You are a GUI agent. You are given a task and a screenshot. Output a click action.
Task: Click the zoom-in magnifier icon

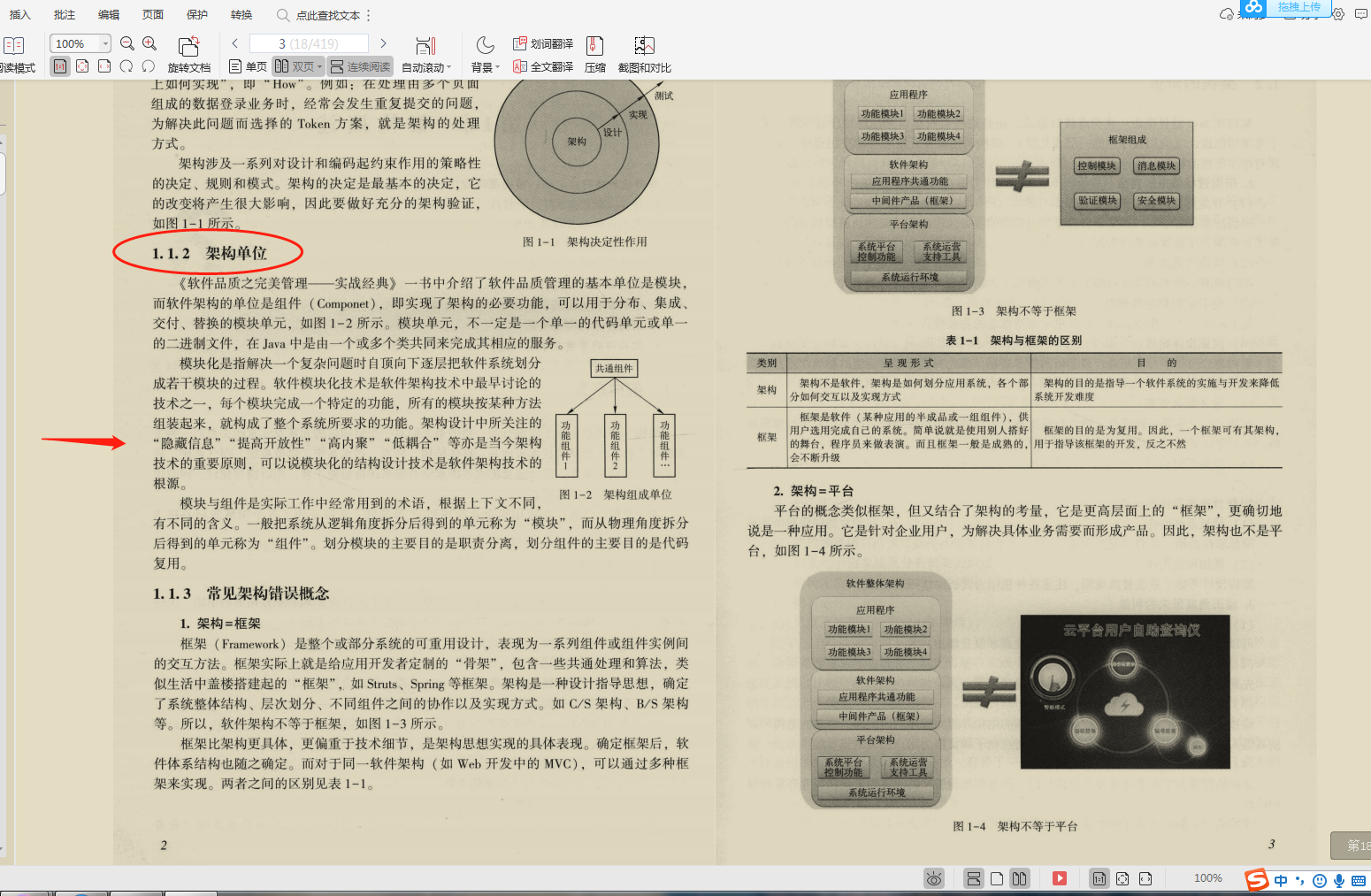149,42
